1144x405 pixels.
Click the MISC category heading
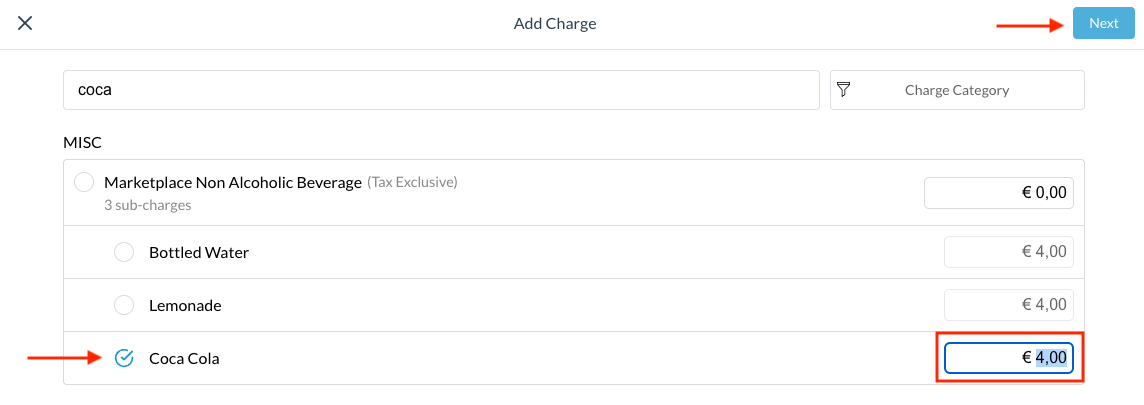pos(82,142)
